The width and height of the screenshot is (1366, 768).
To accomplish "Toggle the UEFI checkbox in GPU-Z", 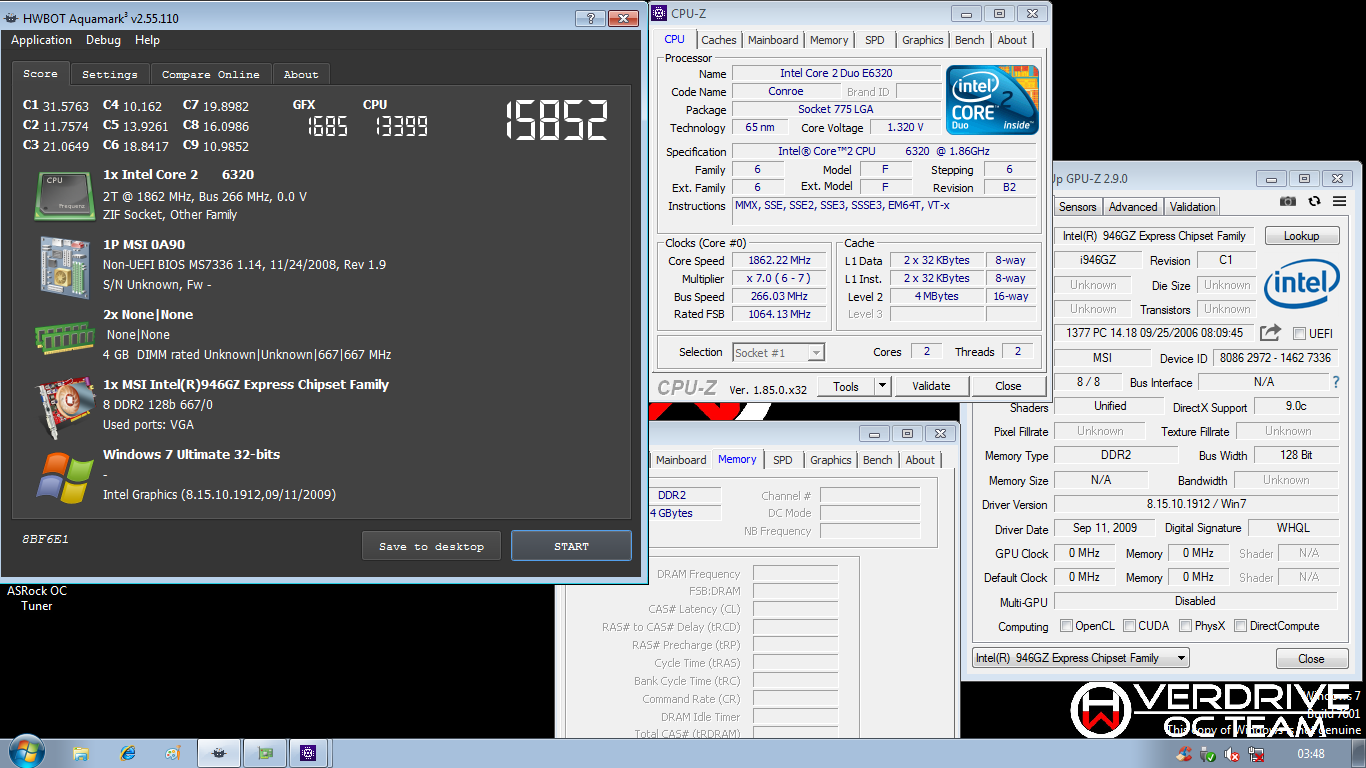I will [x=1299, y=334].
